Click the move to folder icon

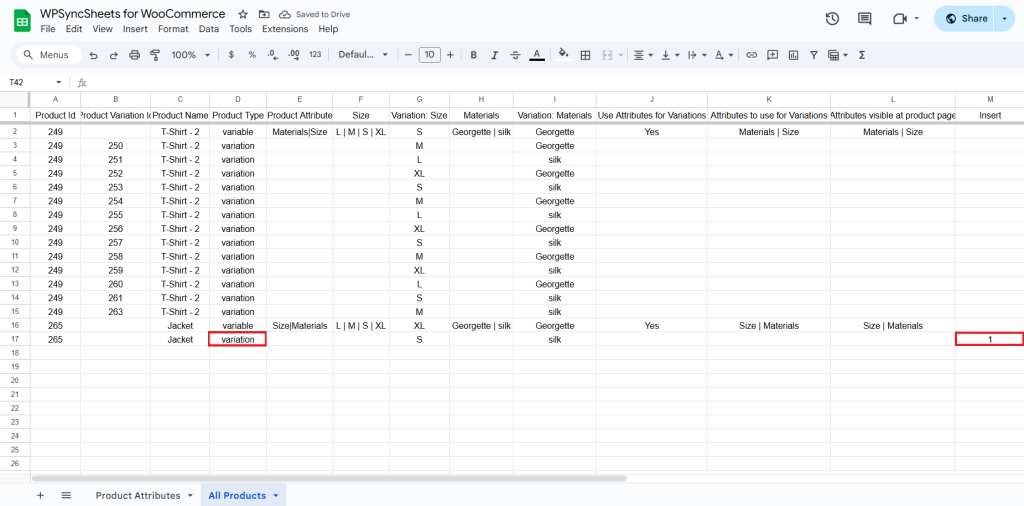pos(264,14)
